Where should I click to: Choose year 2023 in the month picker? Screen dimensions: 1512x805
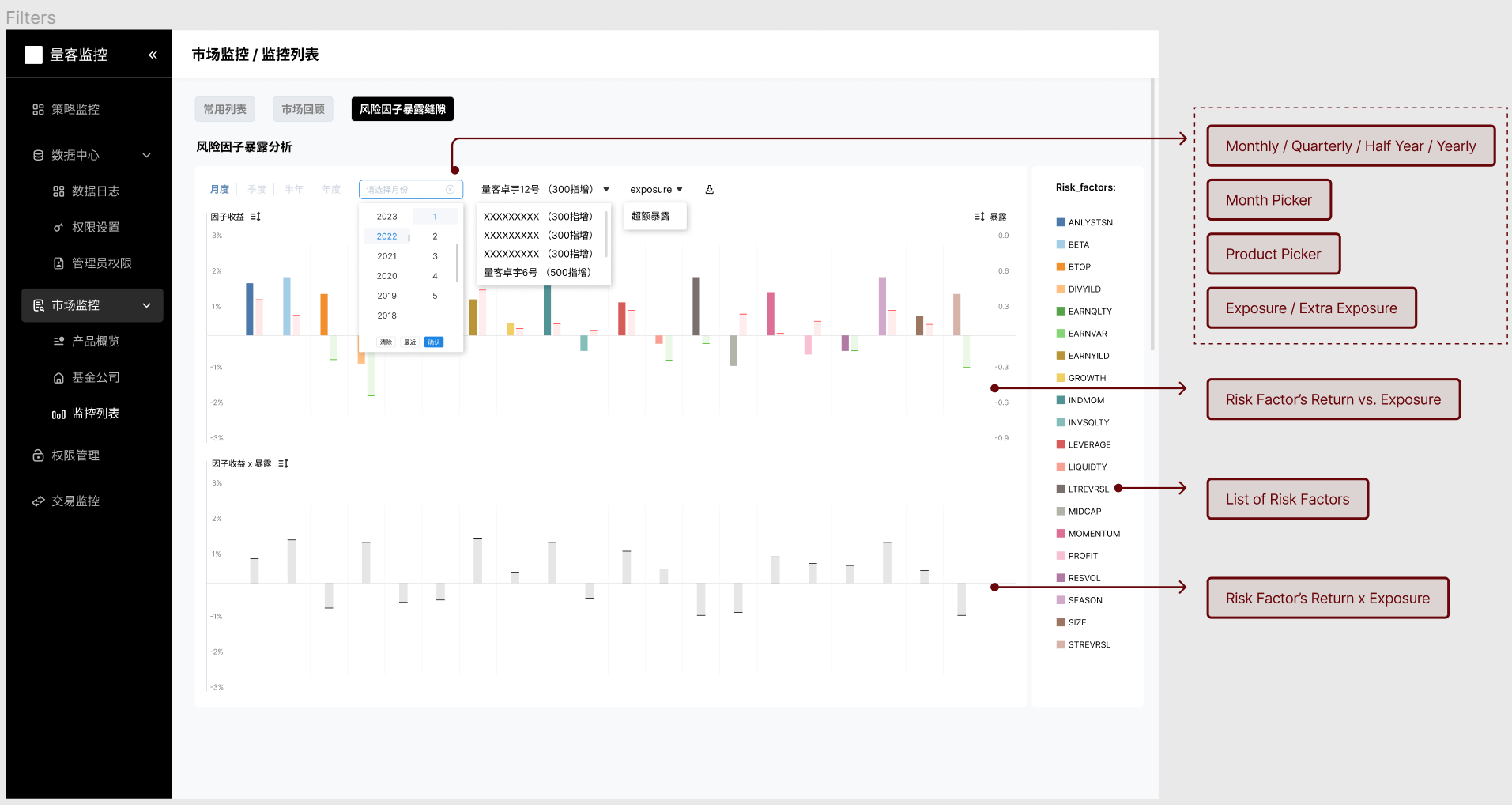click(387, 217)
